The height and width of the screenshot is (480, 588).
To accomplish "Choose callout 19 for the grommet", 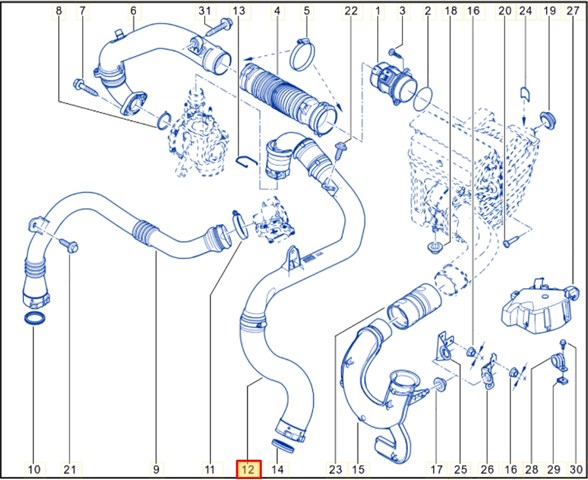I will pos(549,11).
